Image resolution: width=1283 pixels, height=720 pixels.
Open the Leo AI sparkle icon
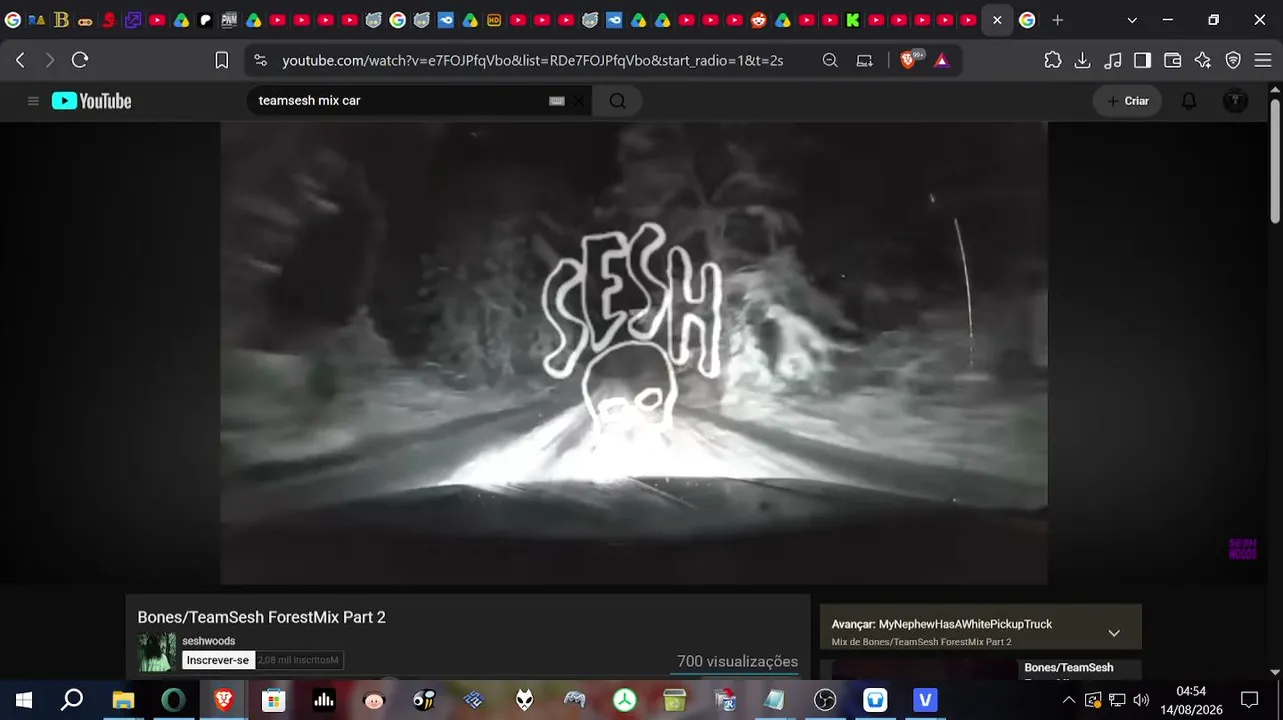point(1203,60)
